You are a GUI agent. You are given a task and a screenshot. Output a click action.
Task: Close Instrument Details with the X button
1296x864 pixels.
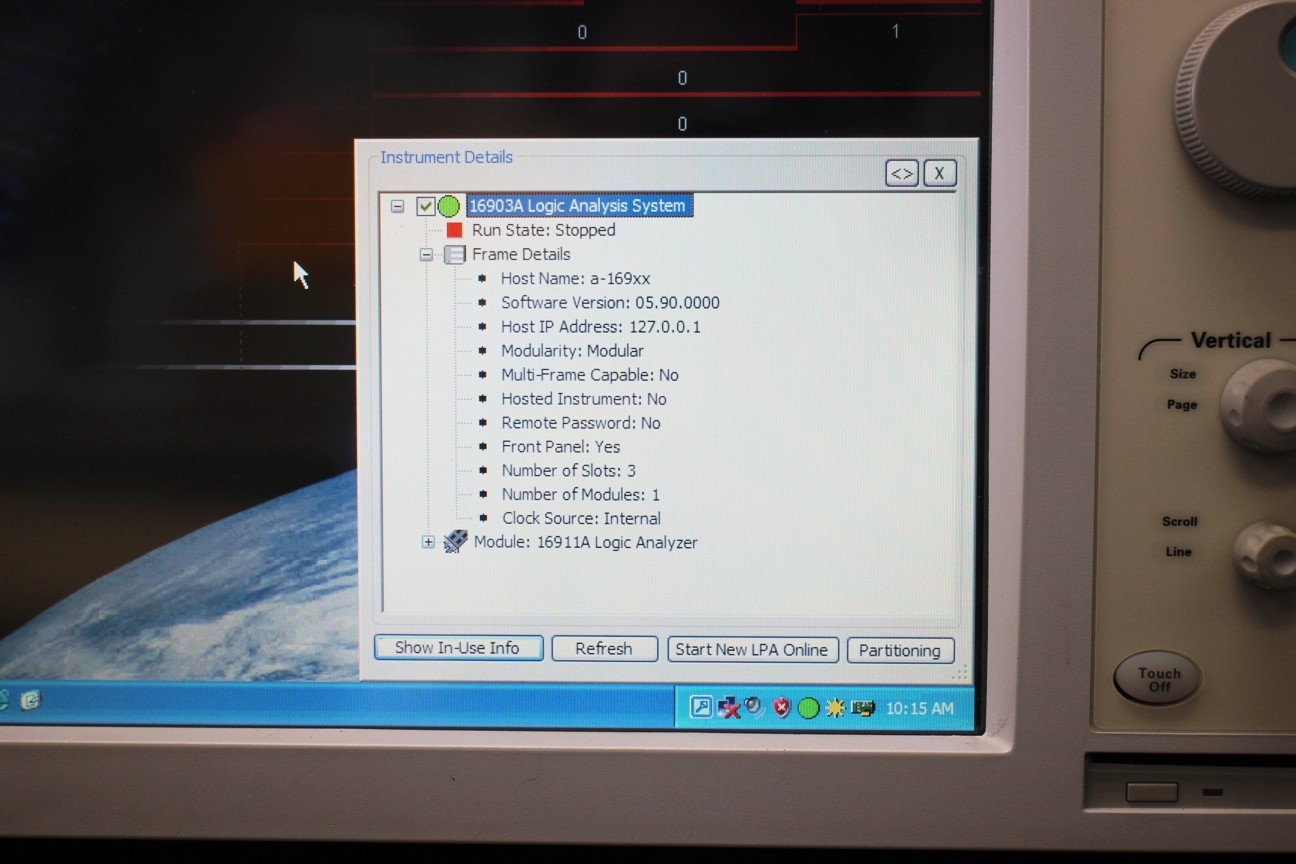pos(939,173)
